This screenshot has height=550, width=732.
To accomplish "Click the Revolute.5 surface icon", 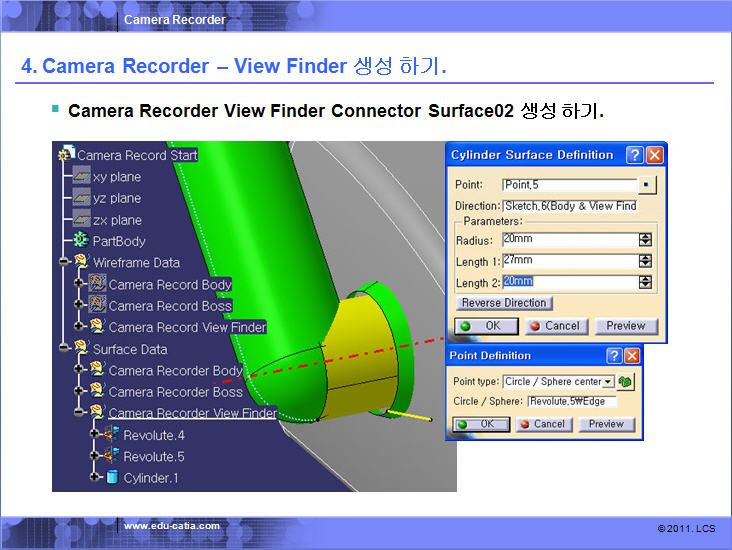I will pos(113,456).
